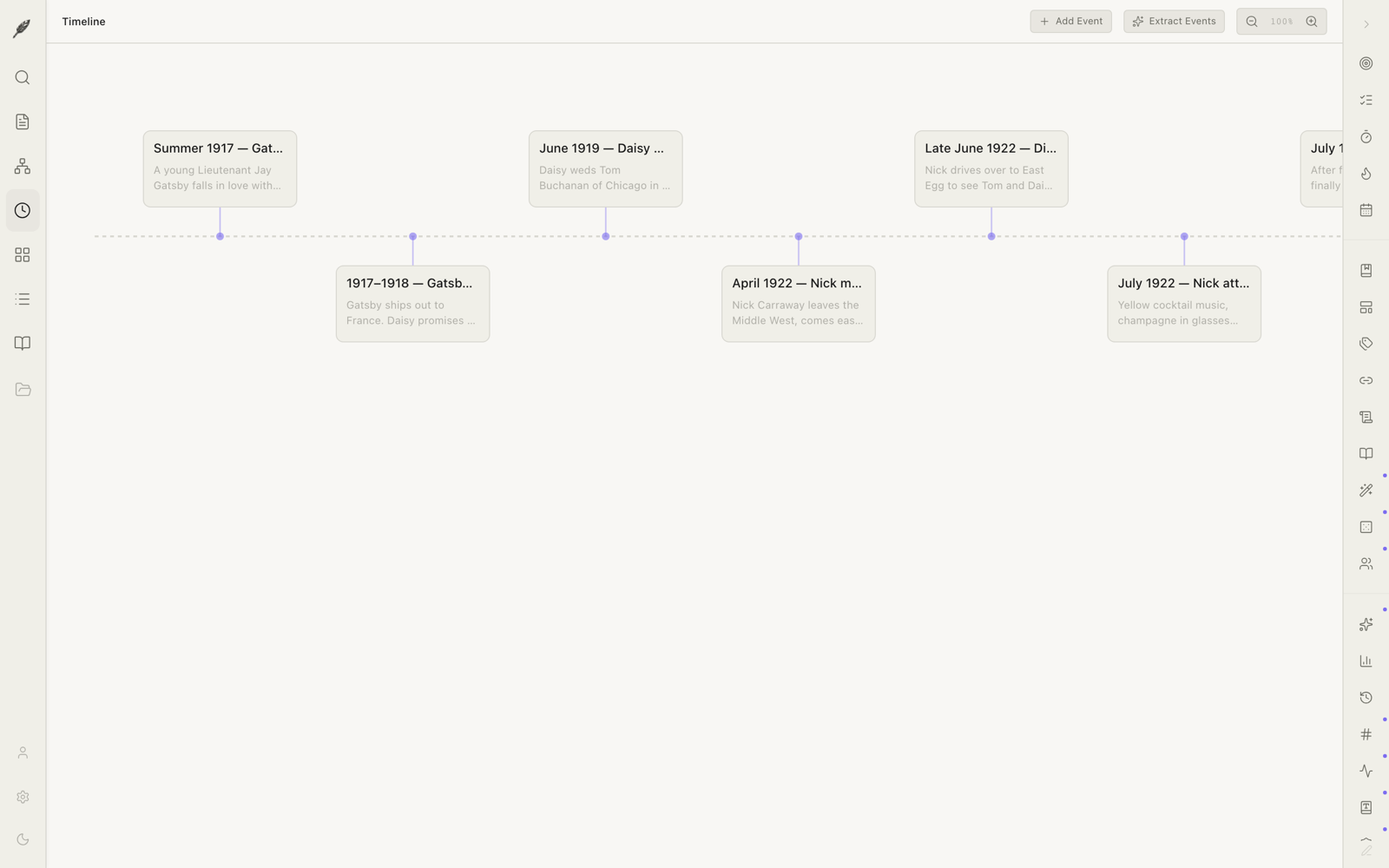
Task: Open the people characters icon
Action: point(1366,564)
